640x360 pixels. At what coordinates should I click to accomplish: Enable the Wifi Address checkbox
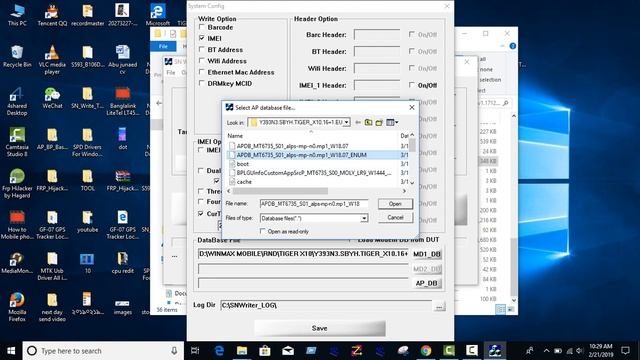point(202,61)
